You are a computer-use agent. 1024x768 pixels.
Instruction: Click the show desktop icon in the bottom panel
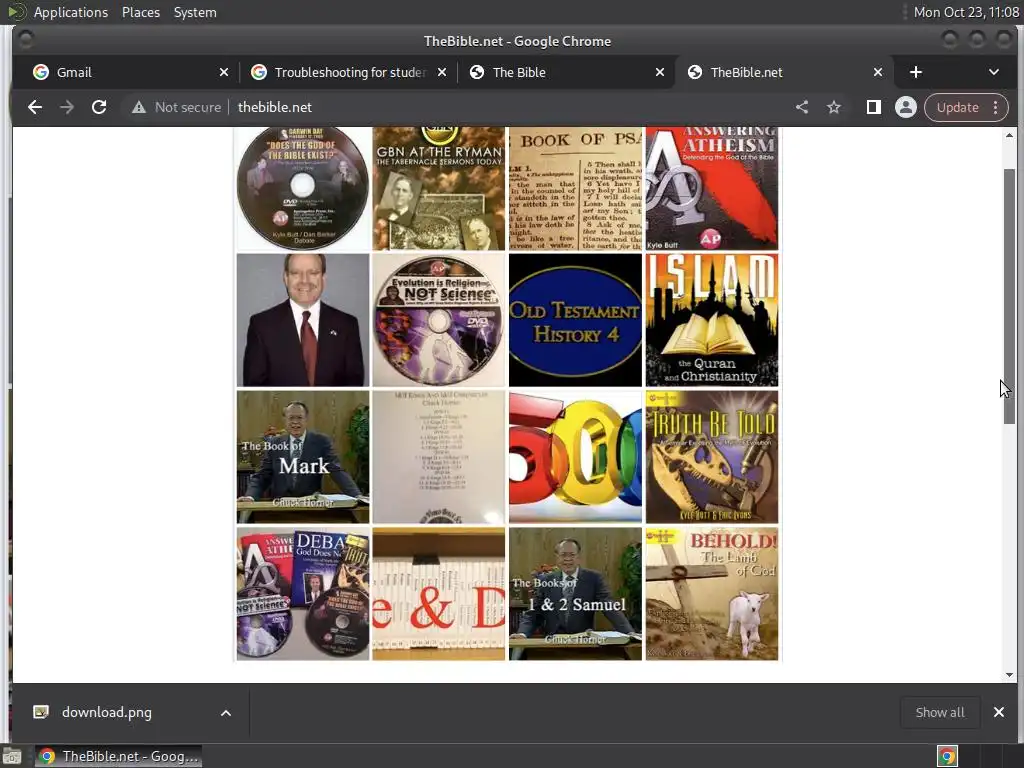pyautogui.click(x=12, y=756)
